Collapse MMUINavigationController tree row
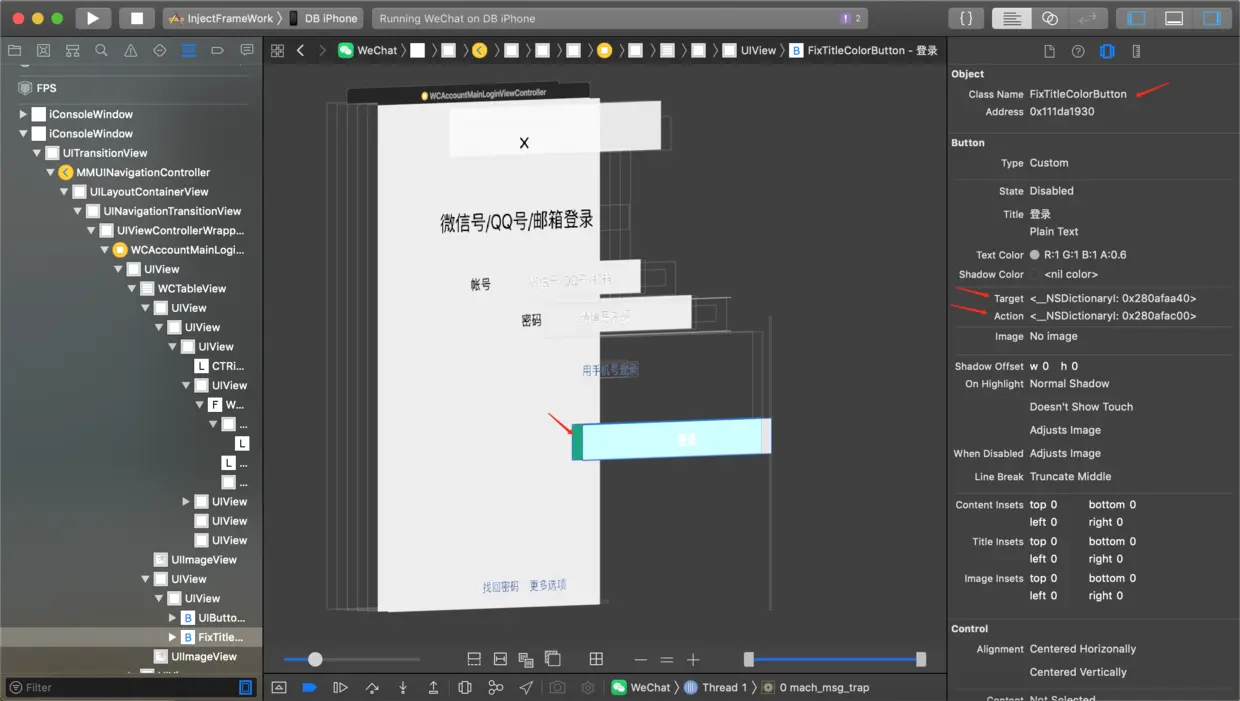Screen dimensions: 1240x701 click(50, 172)
